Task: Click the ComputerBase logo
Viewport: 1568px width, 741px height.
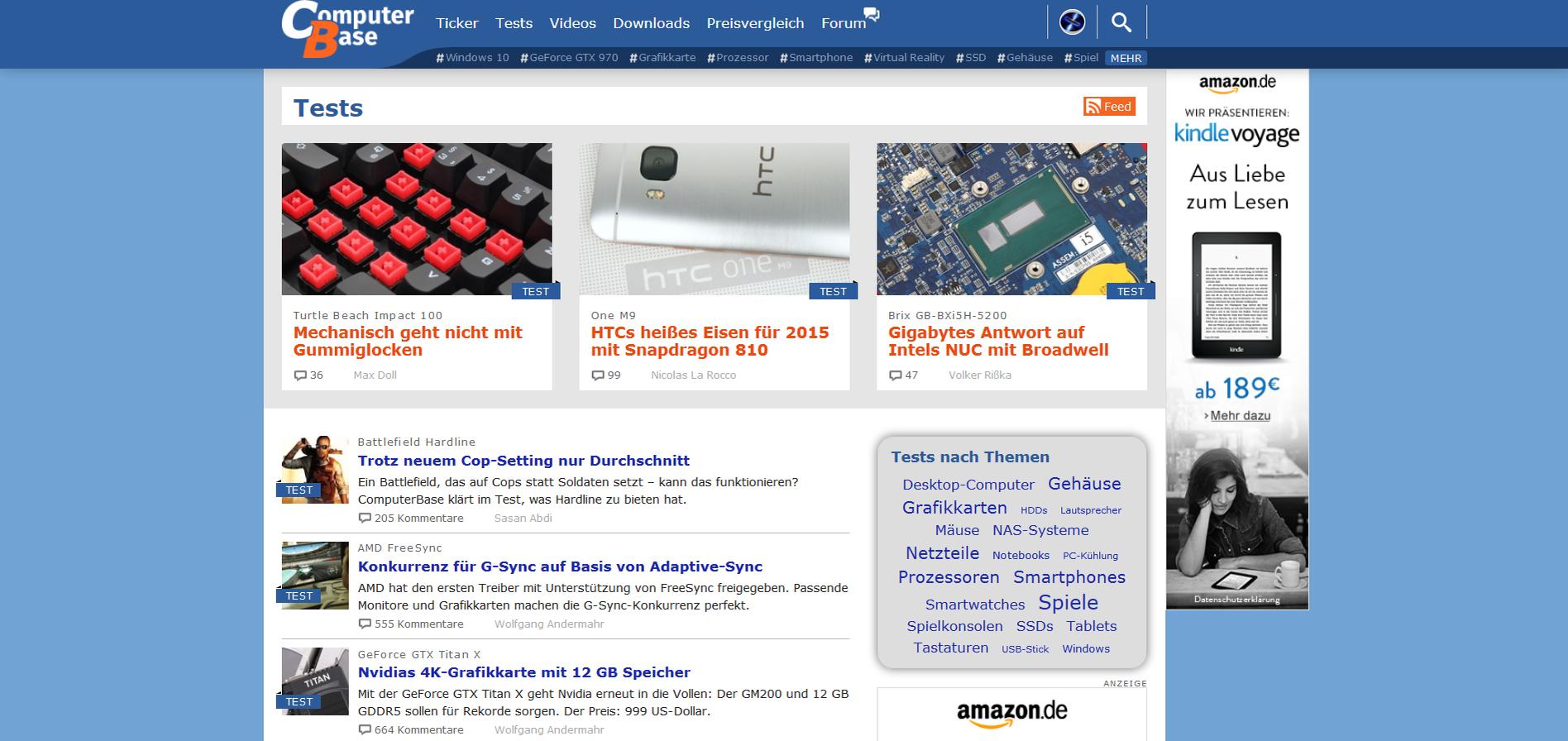Action: coord(347,30)
